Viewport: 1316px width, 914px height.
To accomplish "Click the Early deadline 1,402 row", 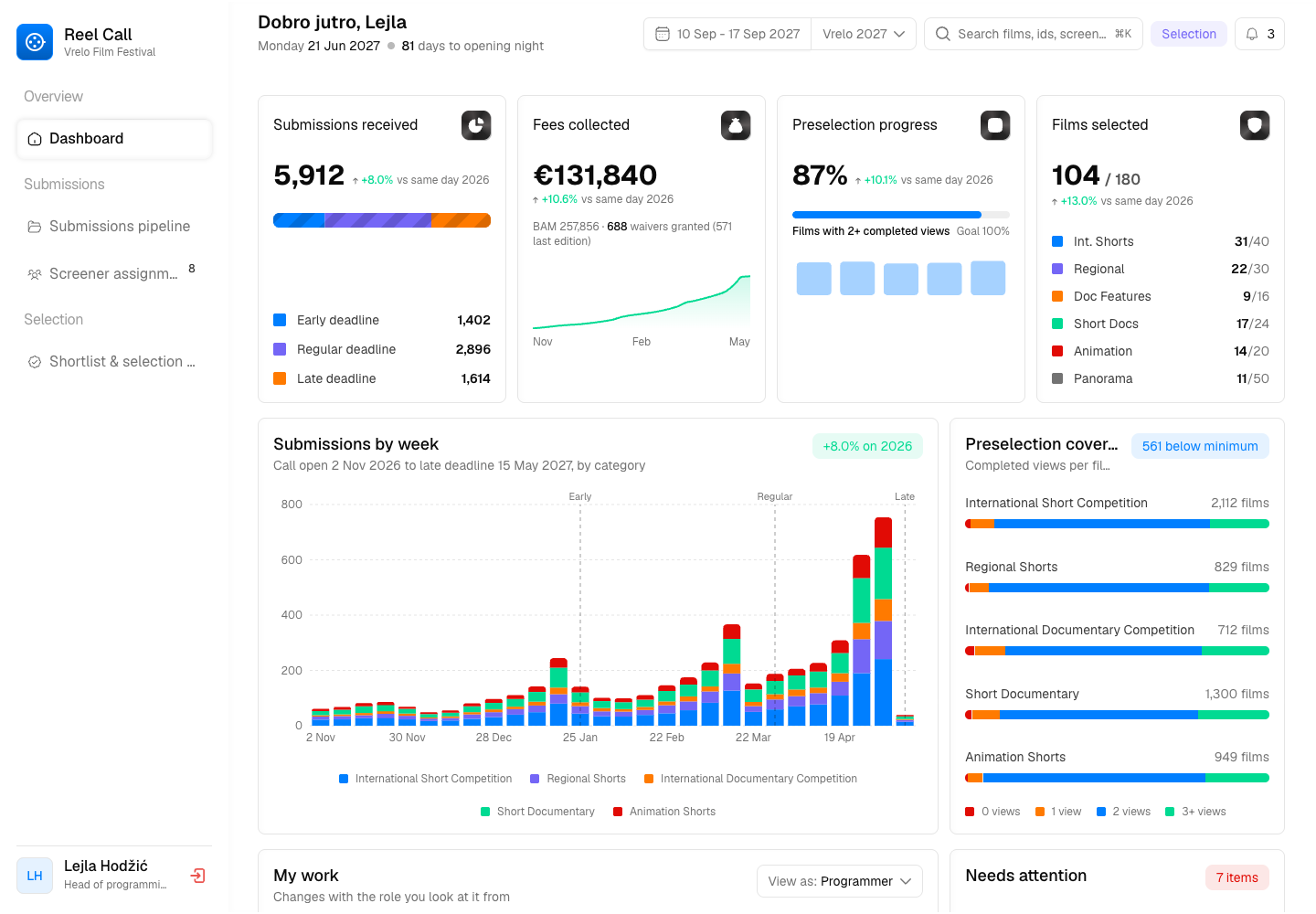I will [x=382, y=320].
